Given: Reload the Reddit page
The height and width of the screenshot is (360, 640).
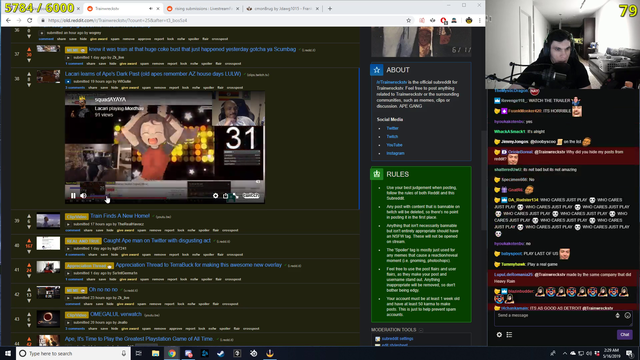Looking at the screenshot, I should point(29,20).
